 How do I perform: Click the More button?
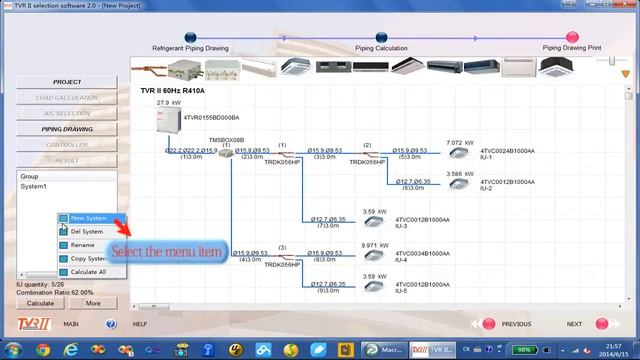pyautogui.click(x=93, y=303)
